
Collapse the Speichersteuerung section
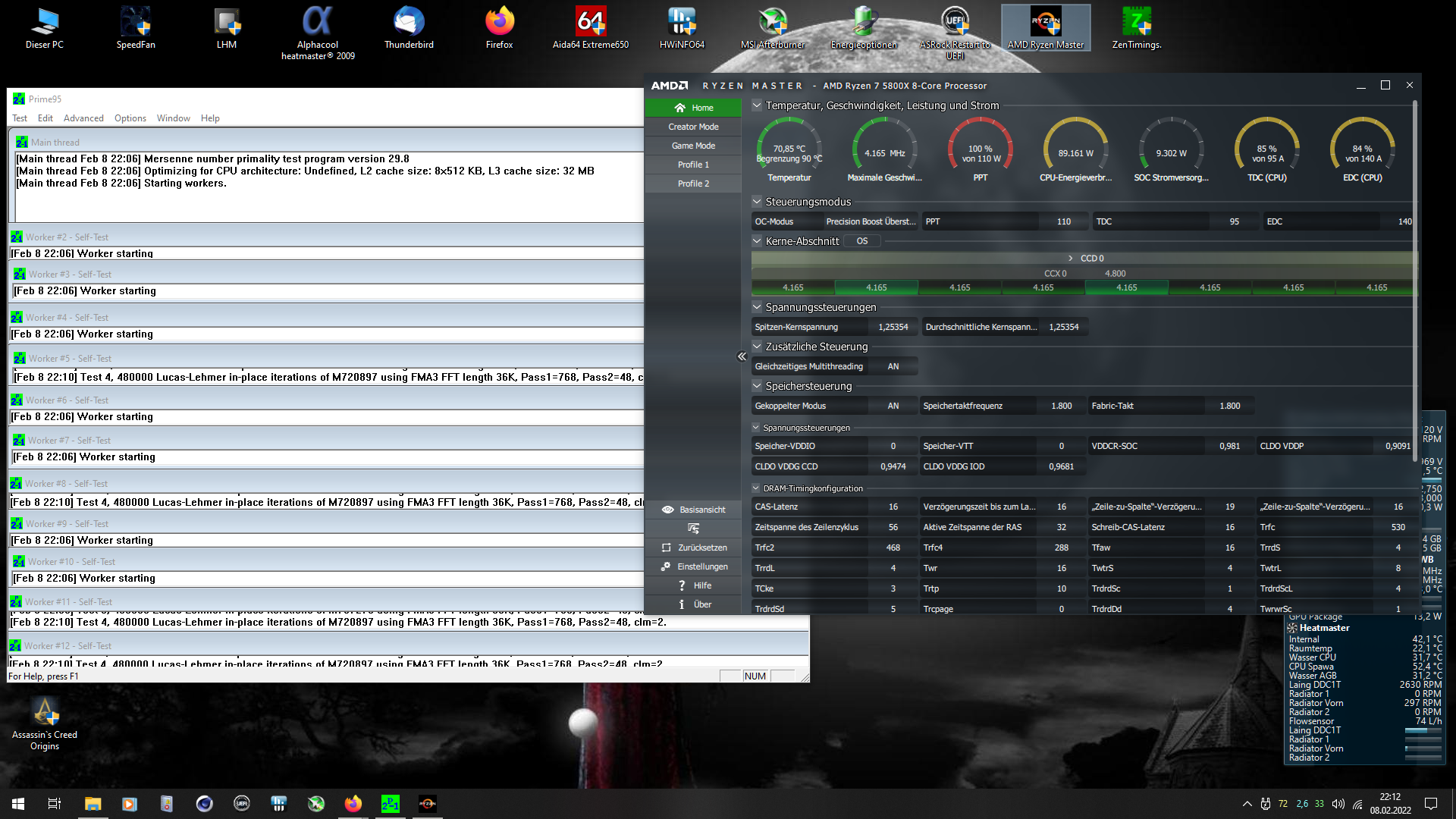click(x=757, y=386)
